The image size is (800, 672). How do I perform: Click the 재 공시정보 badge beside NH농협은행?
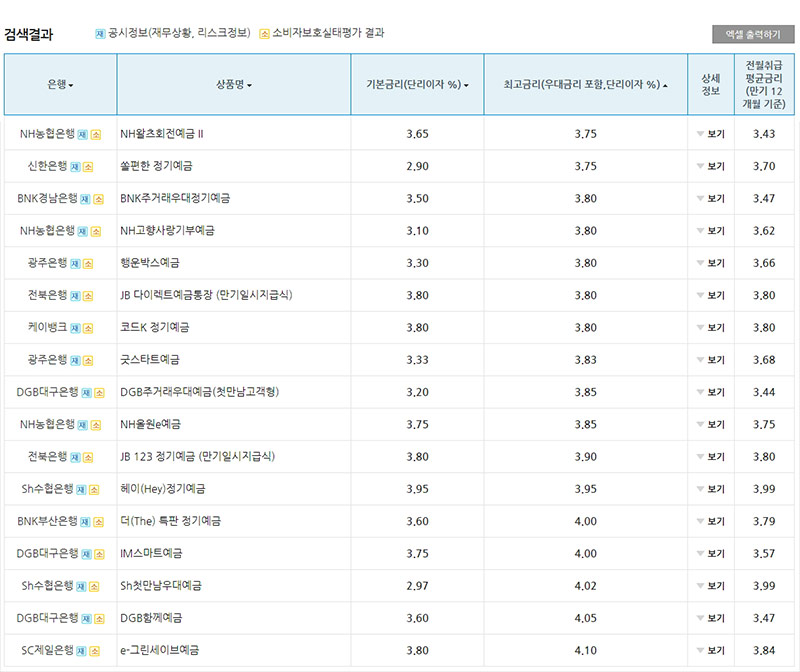[x=83, y=134]
